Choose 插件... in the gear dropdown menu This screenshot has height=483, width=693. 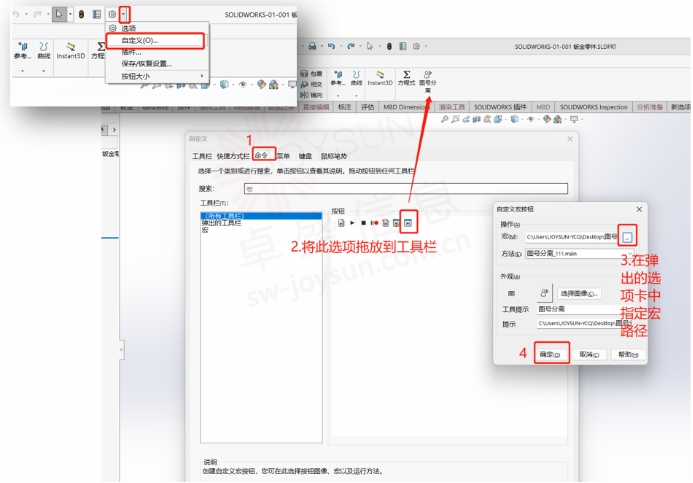131,52
